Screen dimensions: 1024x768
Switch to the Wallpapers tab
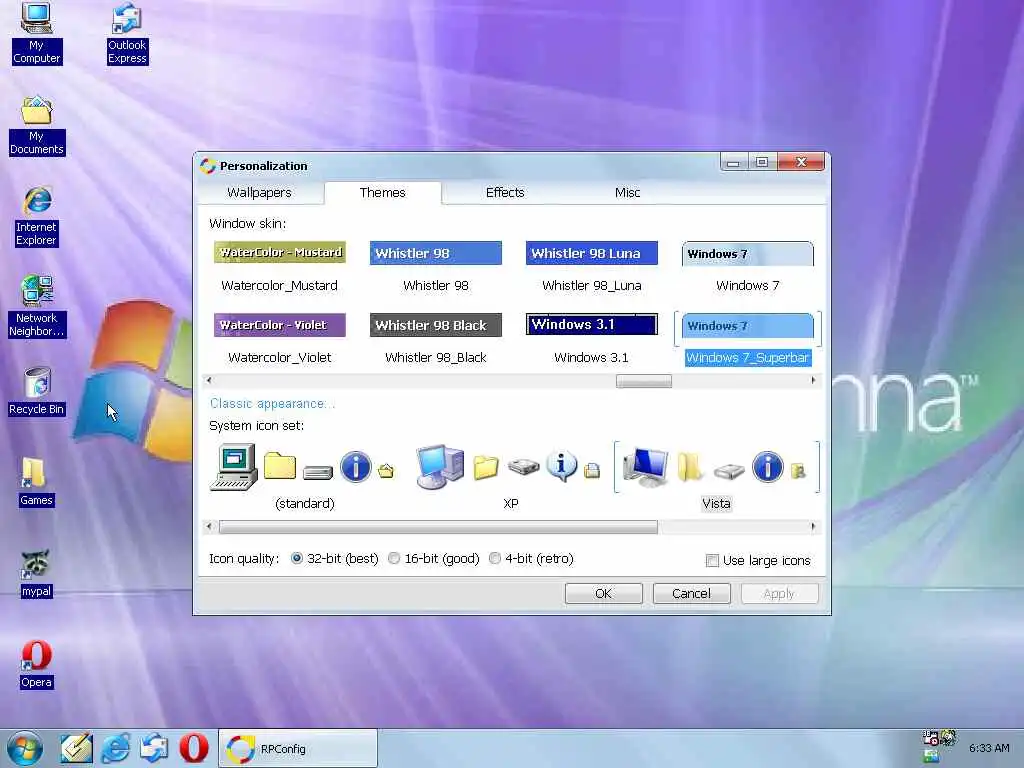pyautogui.click(x=259, y=193)
